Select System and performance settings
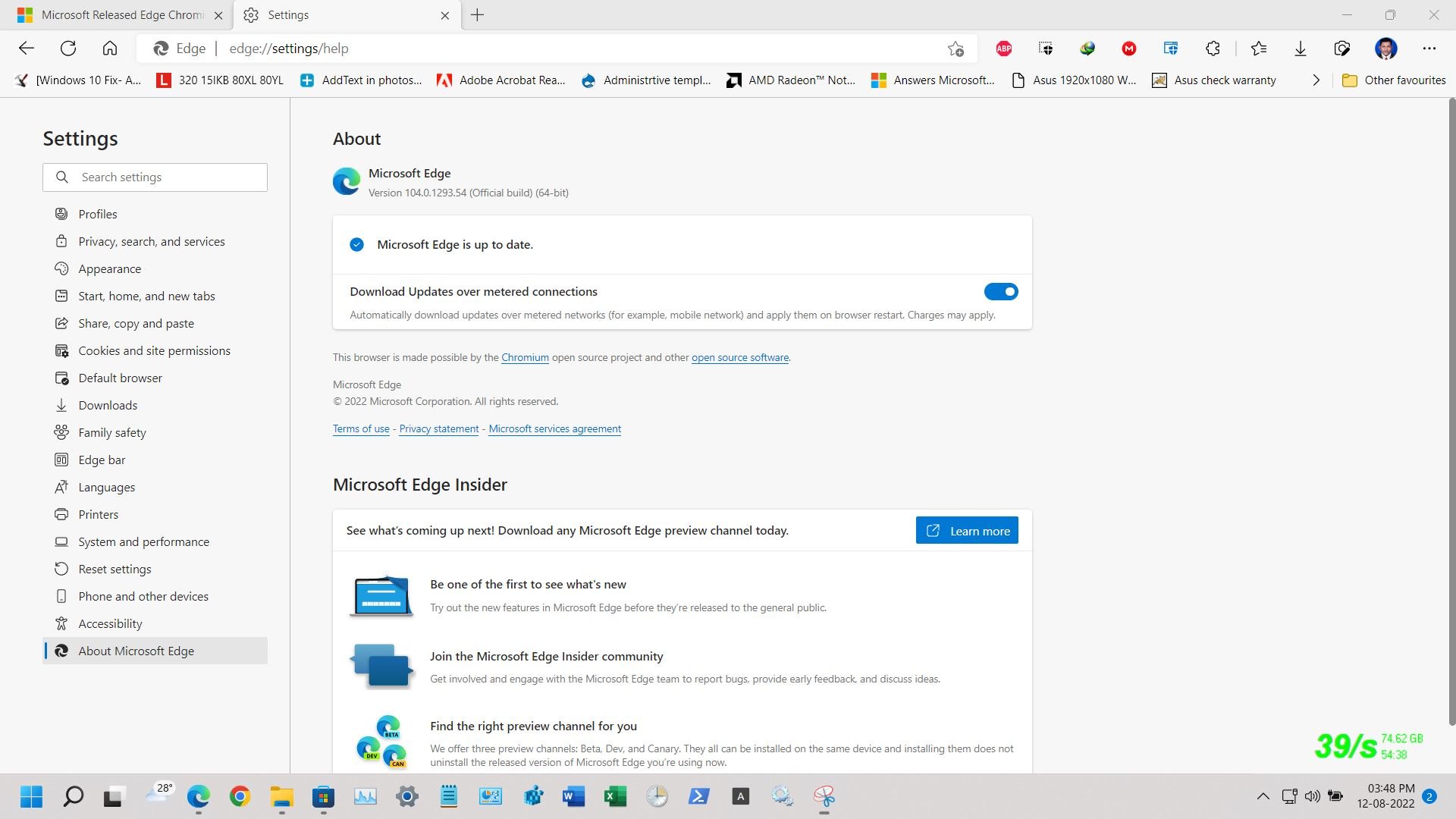This screenshot has height=819, width=1456. 144,541
